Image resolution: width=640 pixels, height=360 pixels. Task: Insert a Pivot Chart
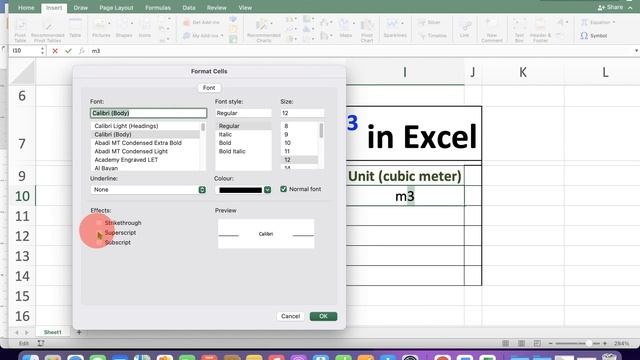tap(367, 30)
